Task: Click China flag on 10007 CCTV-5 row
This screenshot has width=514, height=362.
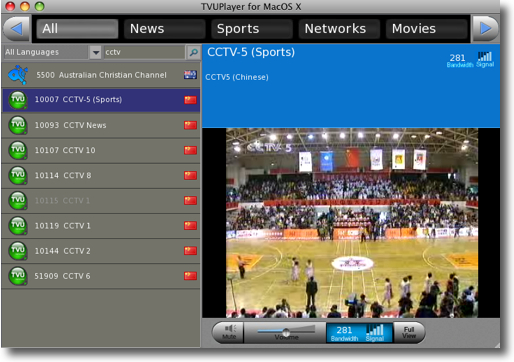Action: [190, 100]
